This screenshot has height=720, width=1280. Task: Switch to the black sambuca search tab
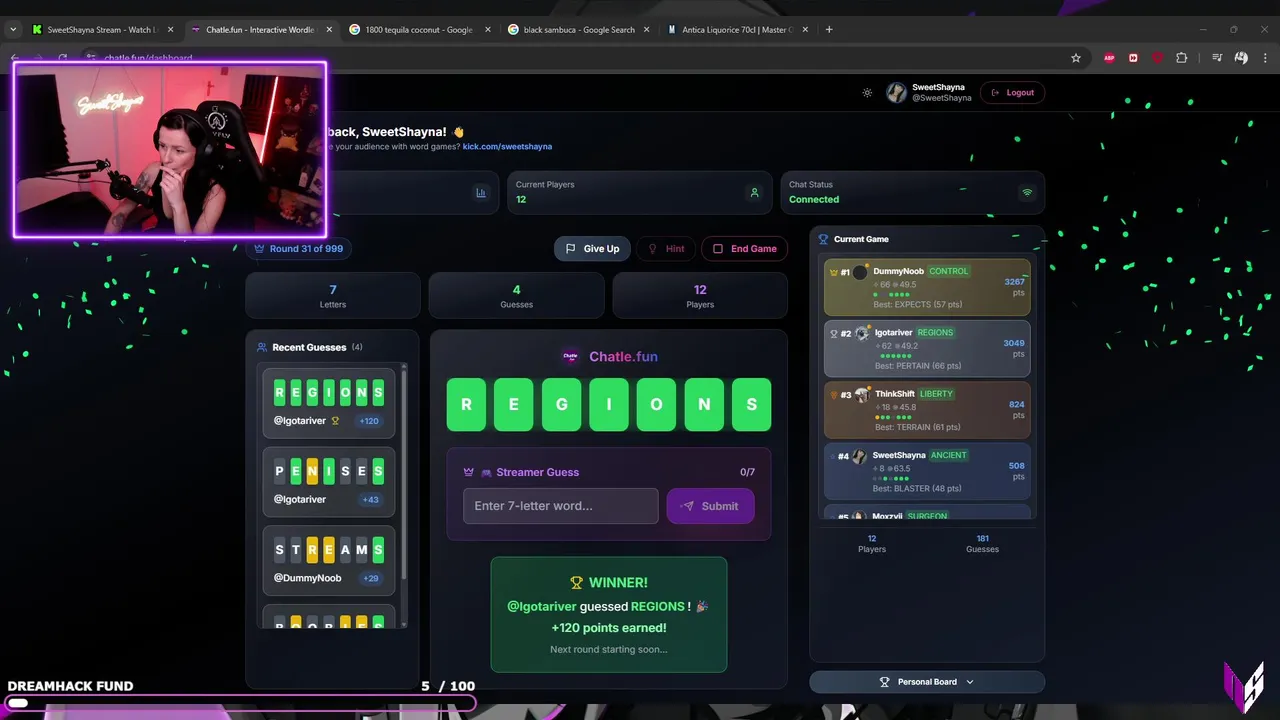click(578, 30)
